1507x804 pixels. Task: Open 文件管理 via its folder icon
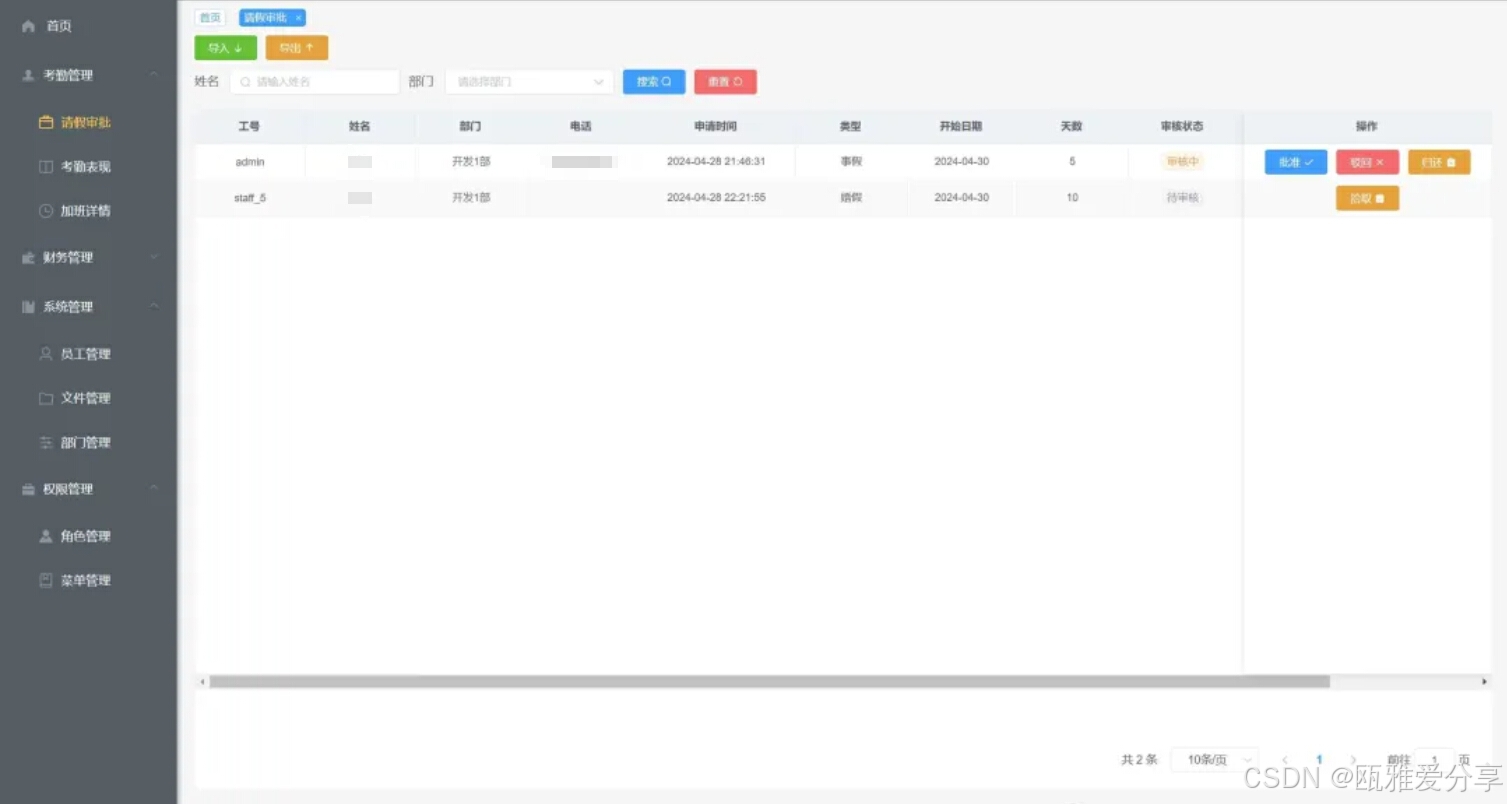point(44,397)
